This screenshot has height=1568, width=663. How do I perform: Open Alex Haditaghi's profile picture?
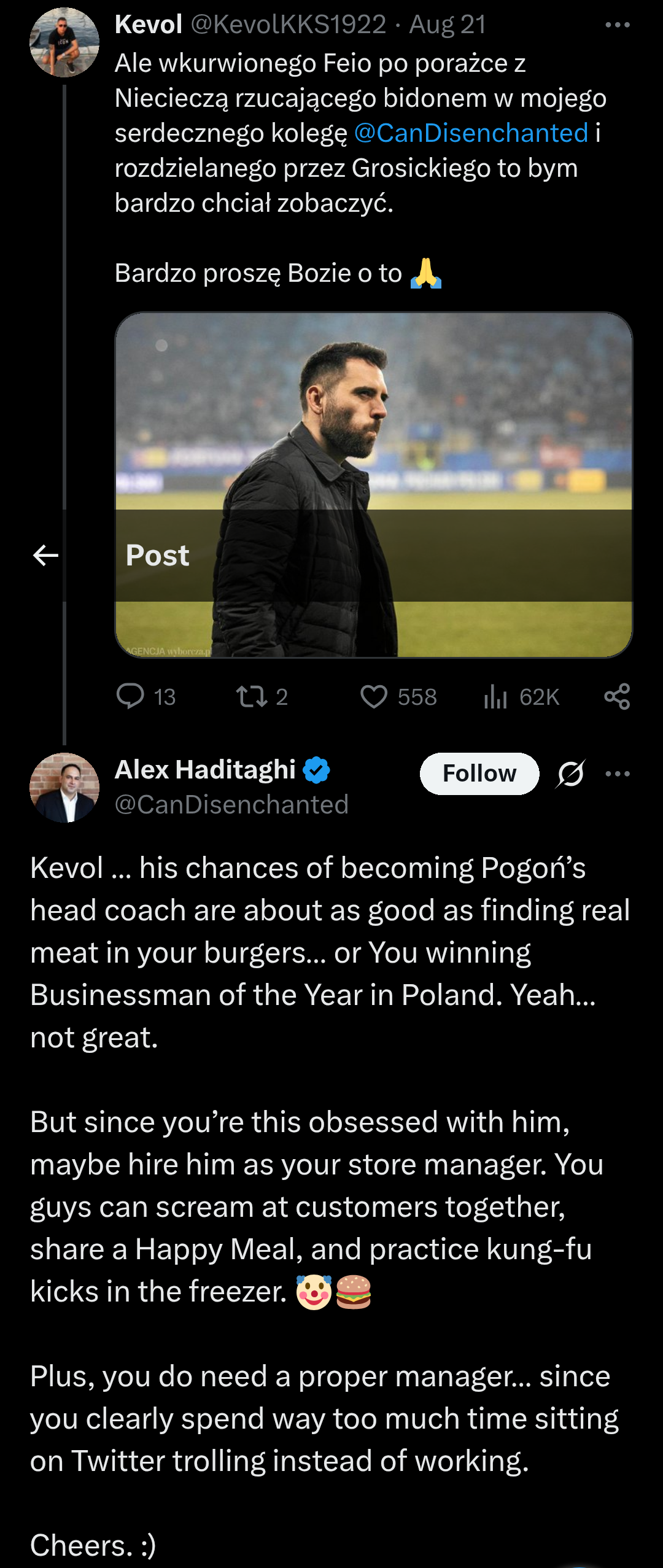coord(64,788)
